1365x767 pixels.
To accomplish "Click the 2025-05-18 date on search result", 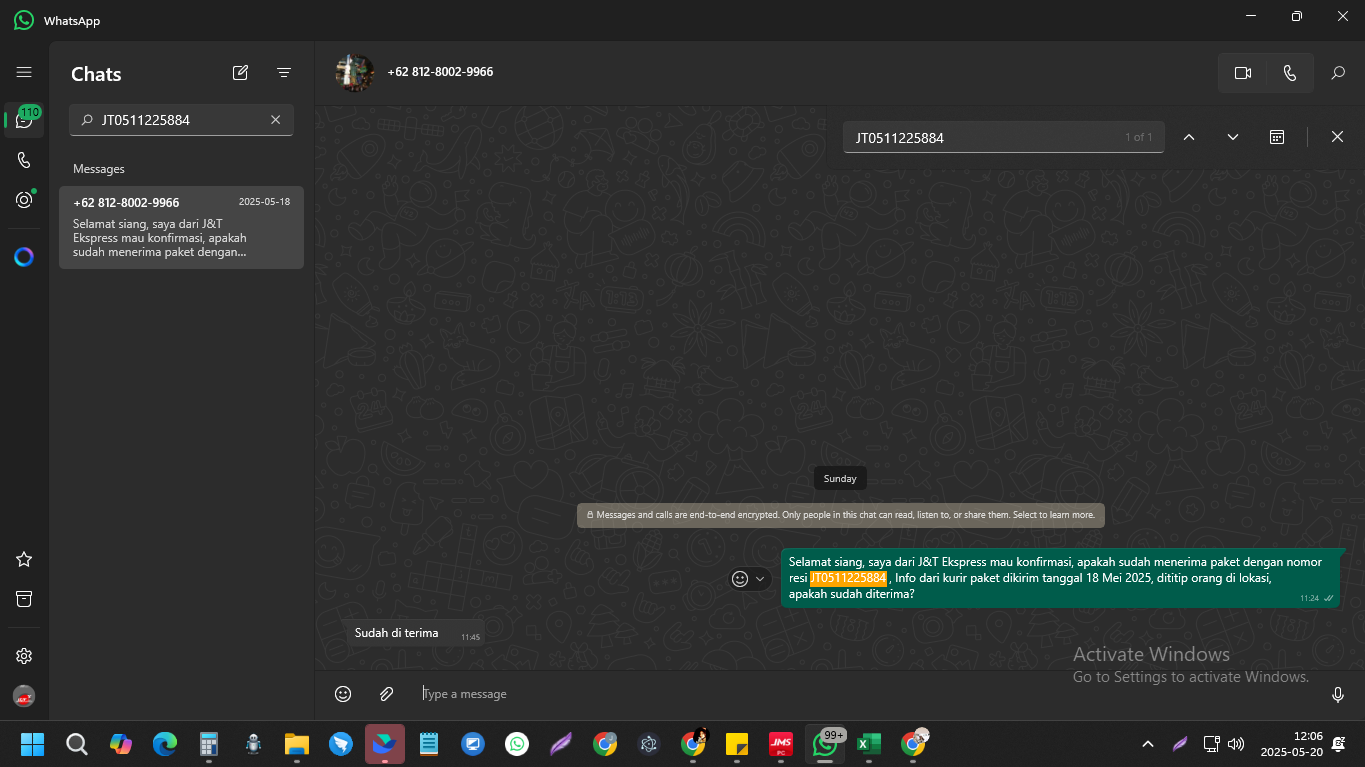I will pyautogui.click(x=264, y=202).
